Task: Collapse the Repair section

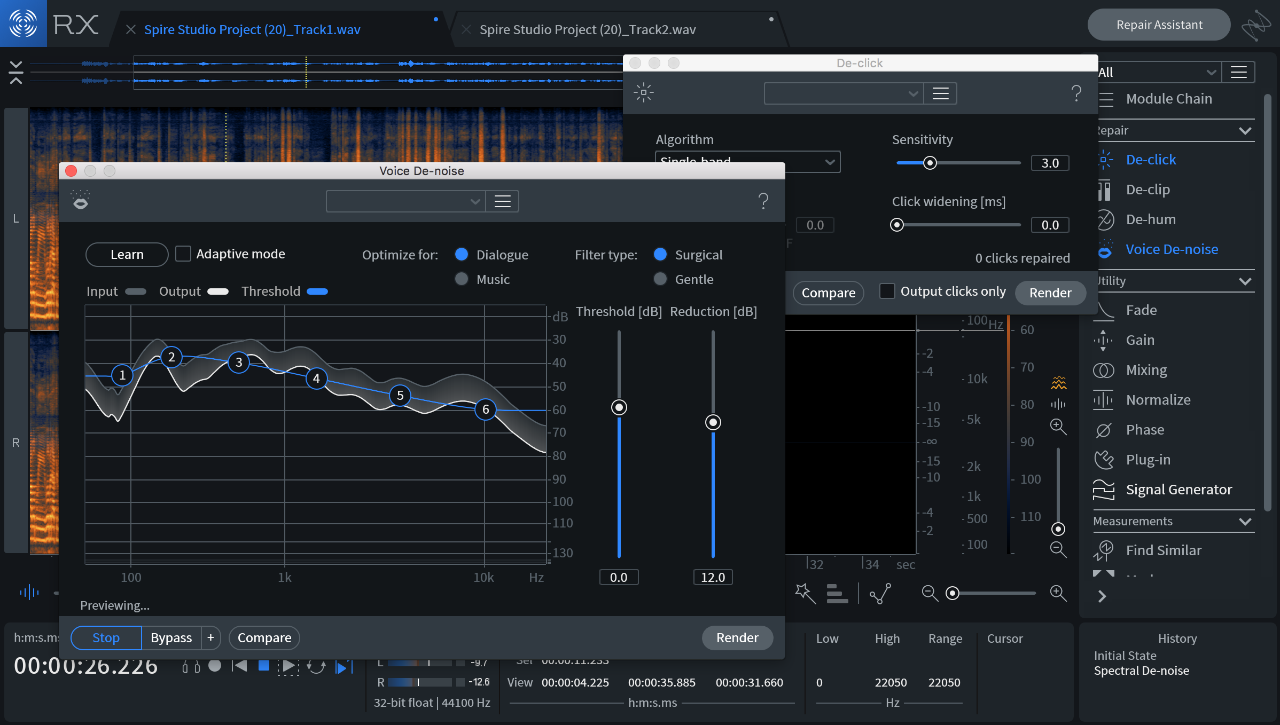Action: pos(1245,131)
